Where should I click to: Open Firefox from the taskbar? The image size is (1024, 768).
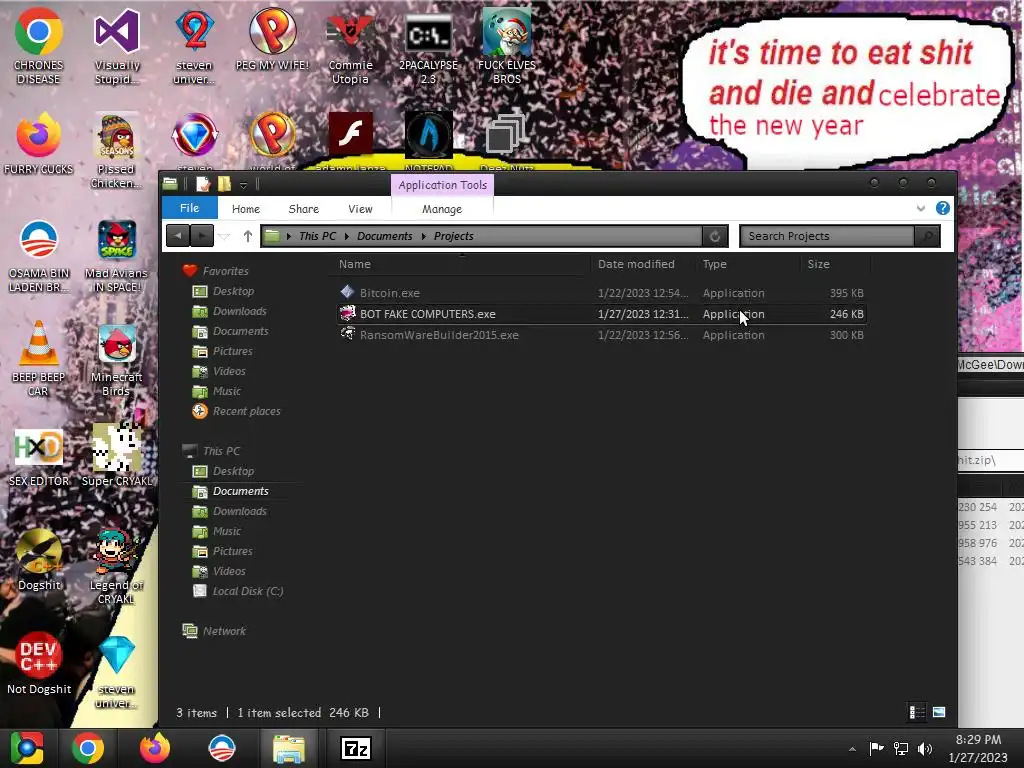pyautogui.click(x=155, y=748)
